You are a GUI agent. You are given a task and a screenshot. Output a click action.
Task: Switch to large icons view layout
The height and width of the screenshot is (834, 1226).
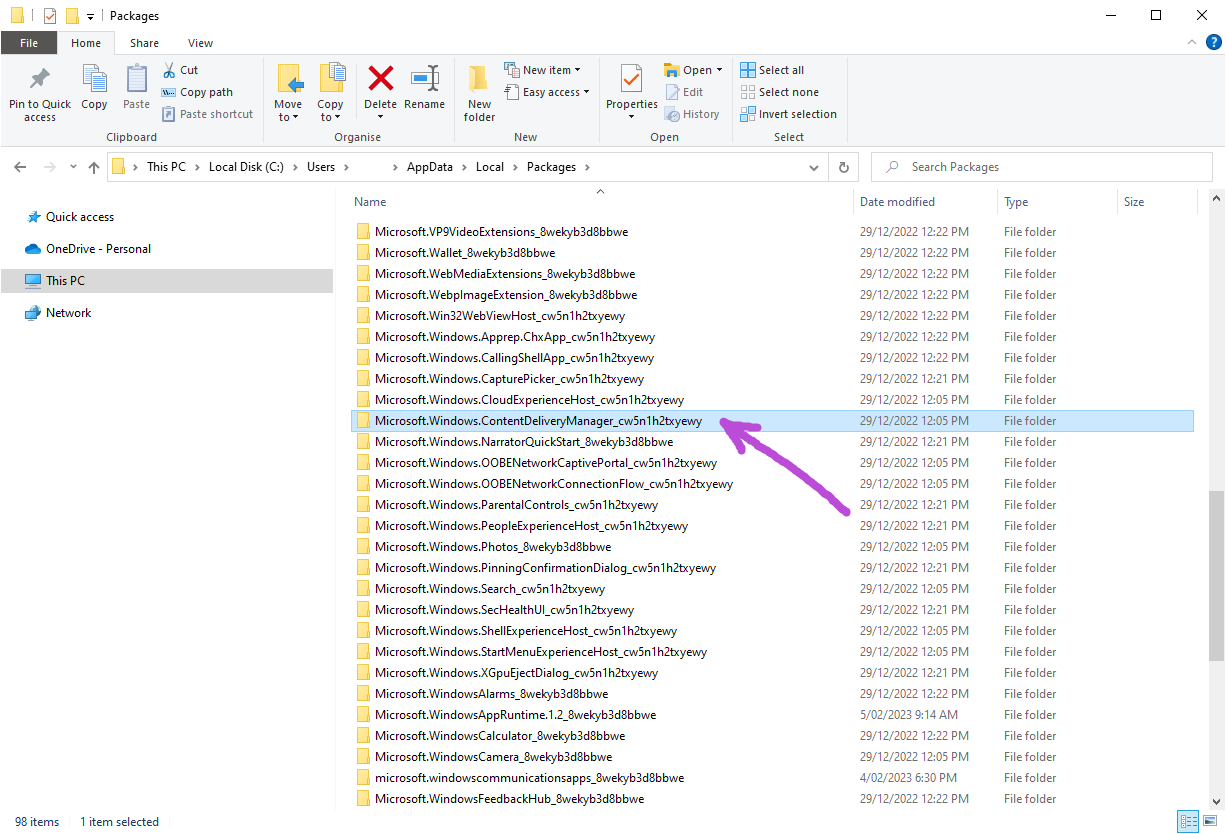1208,822
